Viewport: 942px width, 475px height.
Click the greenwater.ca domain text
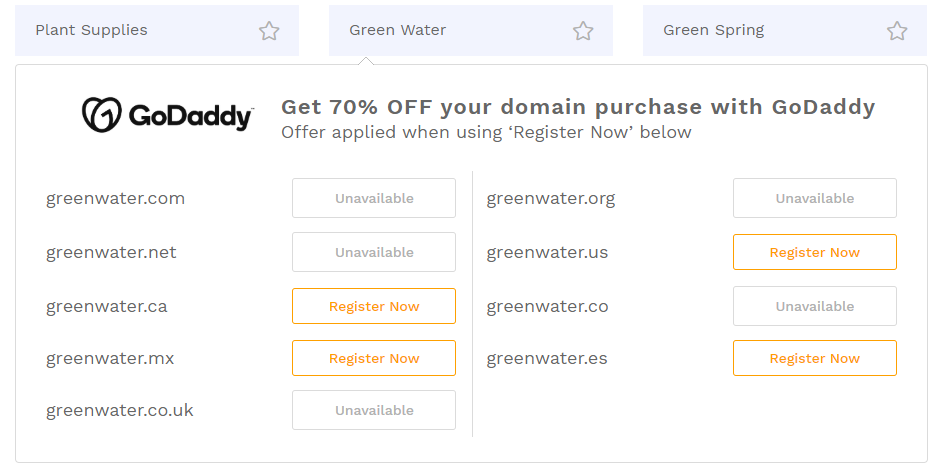pos(107,306)
